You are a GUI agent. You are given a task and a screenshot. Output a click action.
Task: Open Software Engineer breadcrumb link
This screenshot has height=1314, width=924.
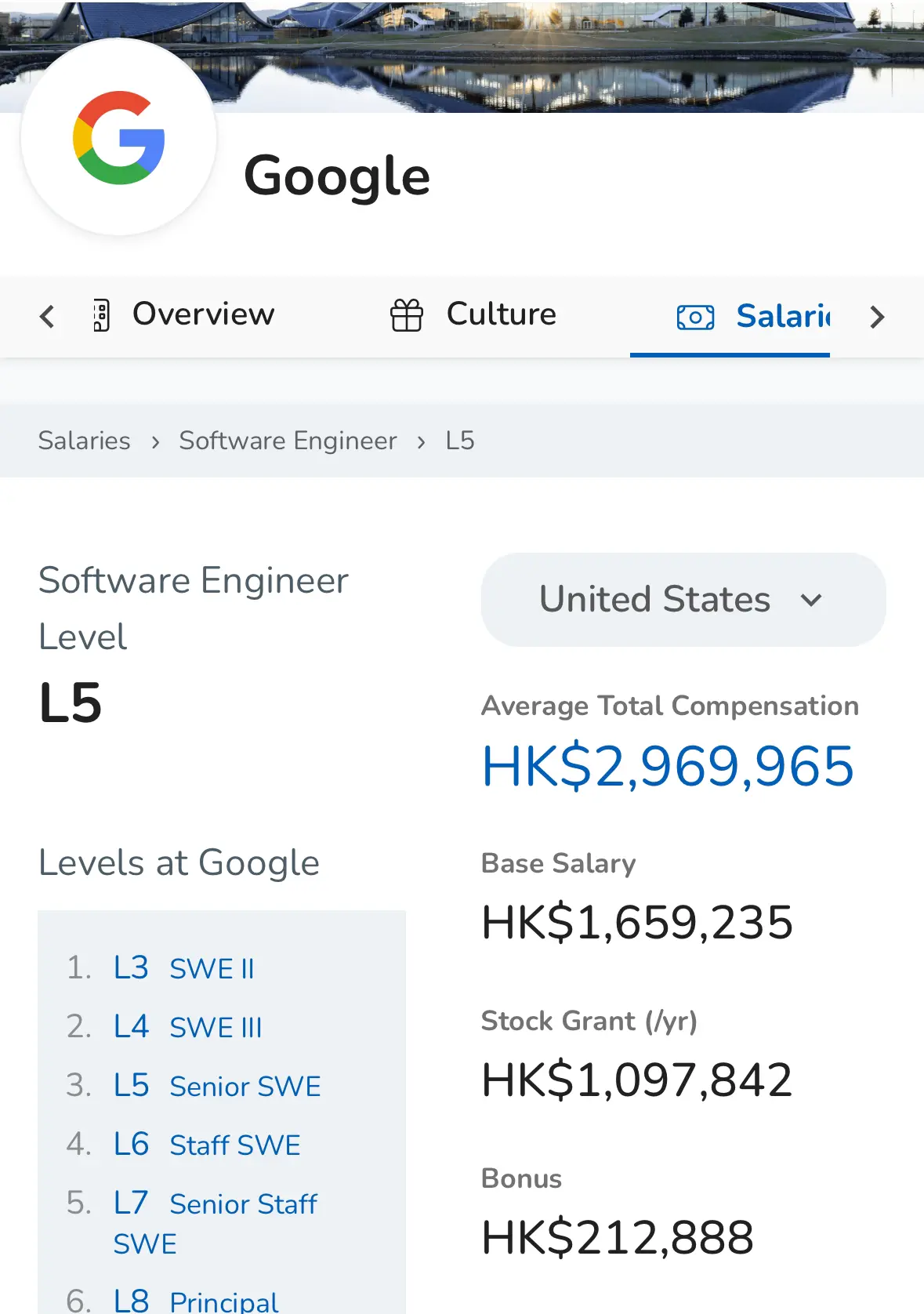tap(288, 441)
